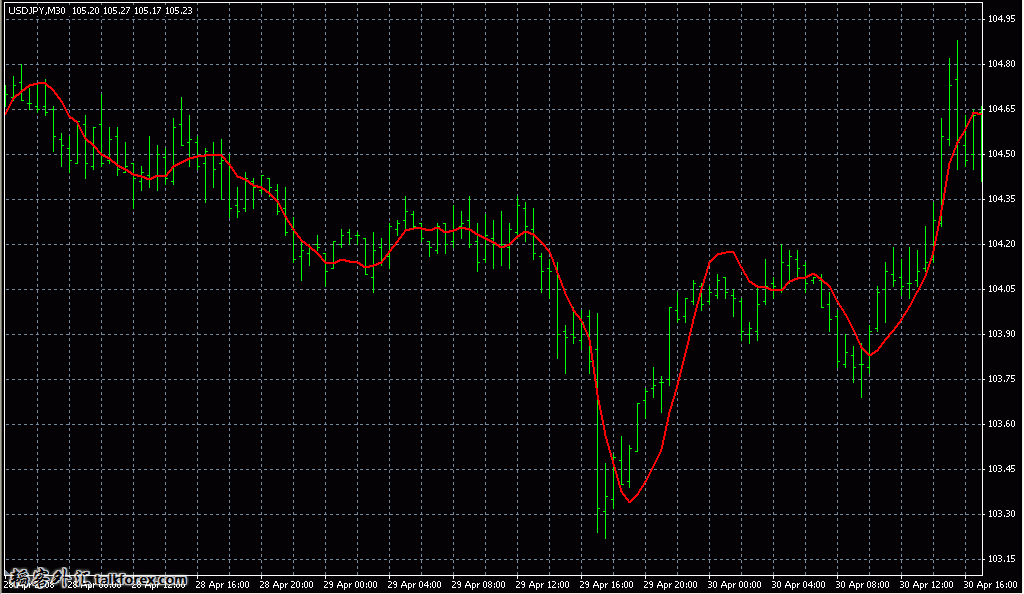The image size is (1024, 594).
Task: Select the 103.30 price scale label
Action: pyautogui.click(x=1002, y=514)
